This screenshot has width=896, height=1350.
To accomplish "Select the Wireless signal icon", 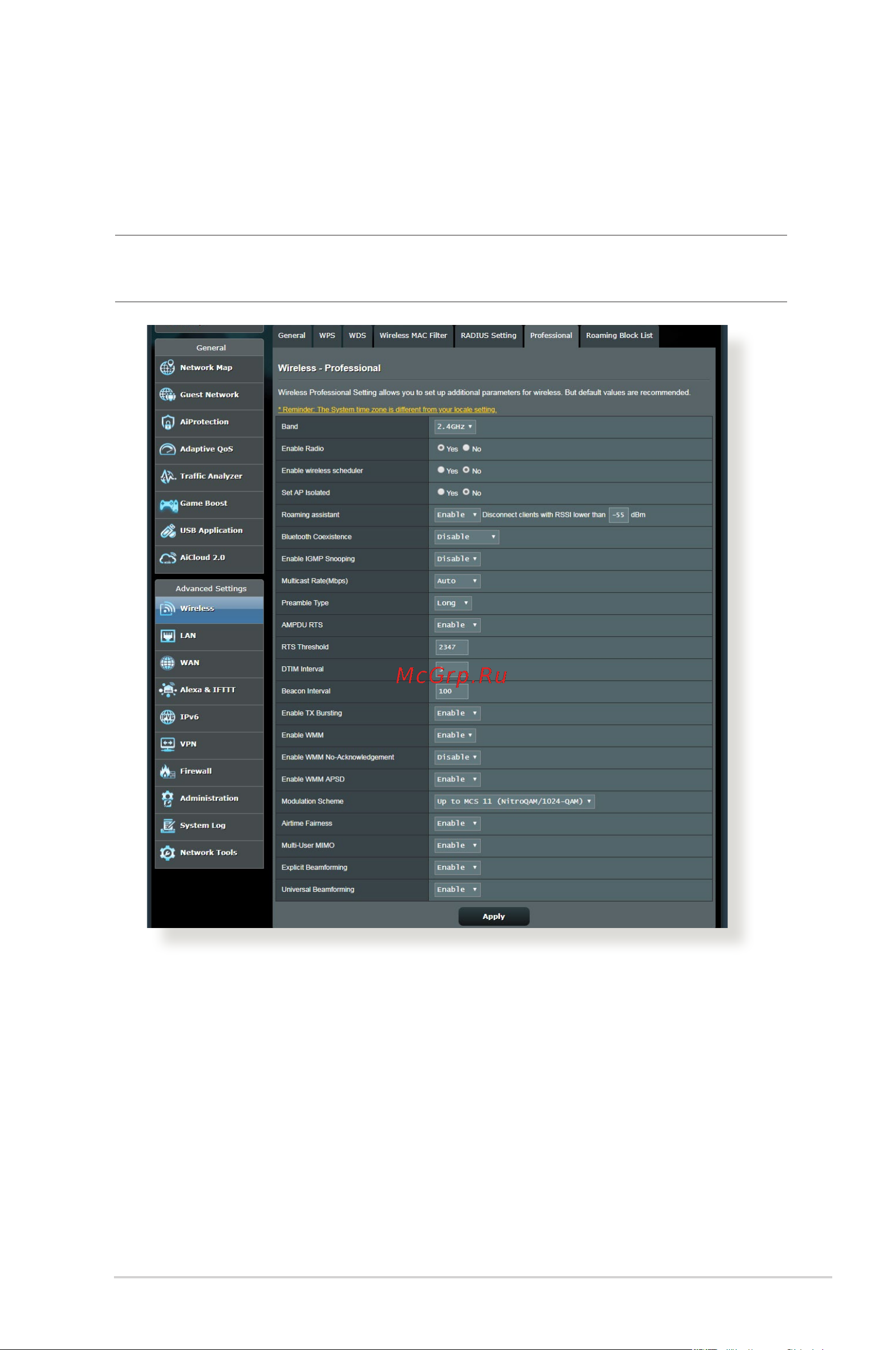I will pyautogui.click(x=168, y=609).
